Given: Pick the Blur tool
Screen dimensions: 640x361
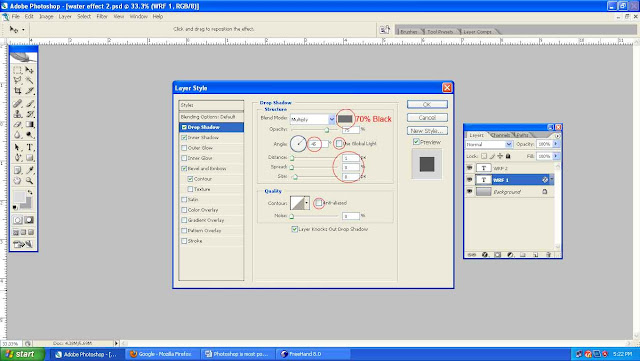Looking at the screenshot, I should [x=18, y=135].
